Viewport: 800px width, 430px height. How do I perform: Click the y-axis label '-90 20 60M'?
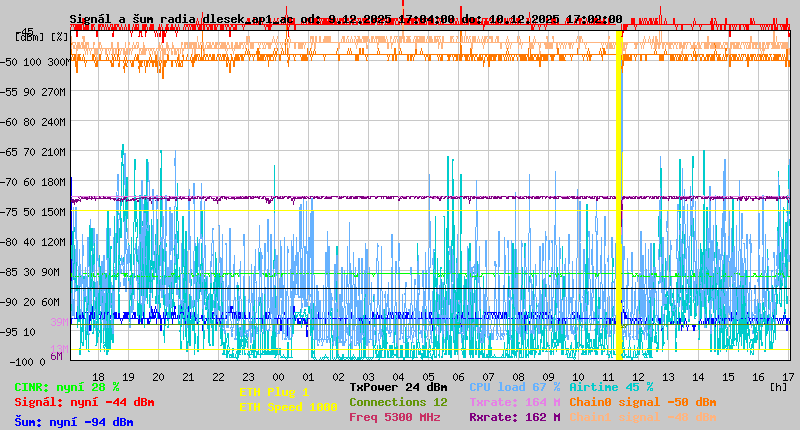pyautogui.click(x=30, y=302)
